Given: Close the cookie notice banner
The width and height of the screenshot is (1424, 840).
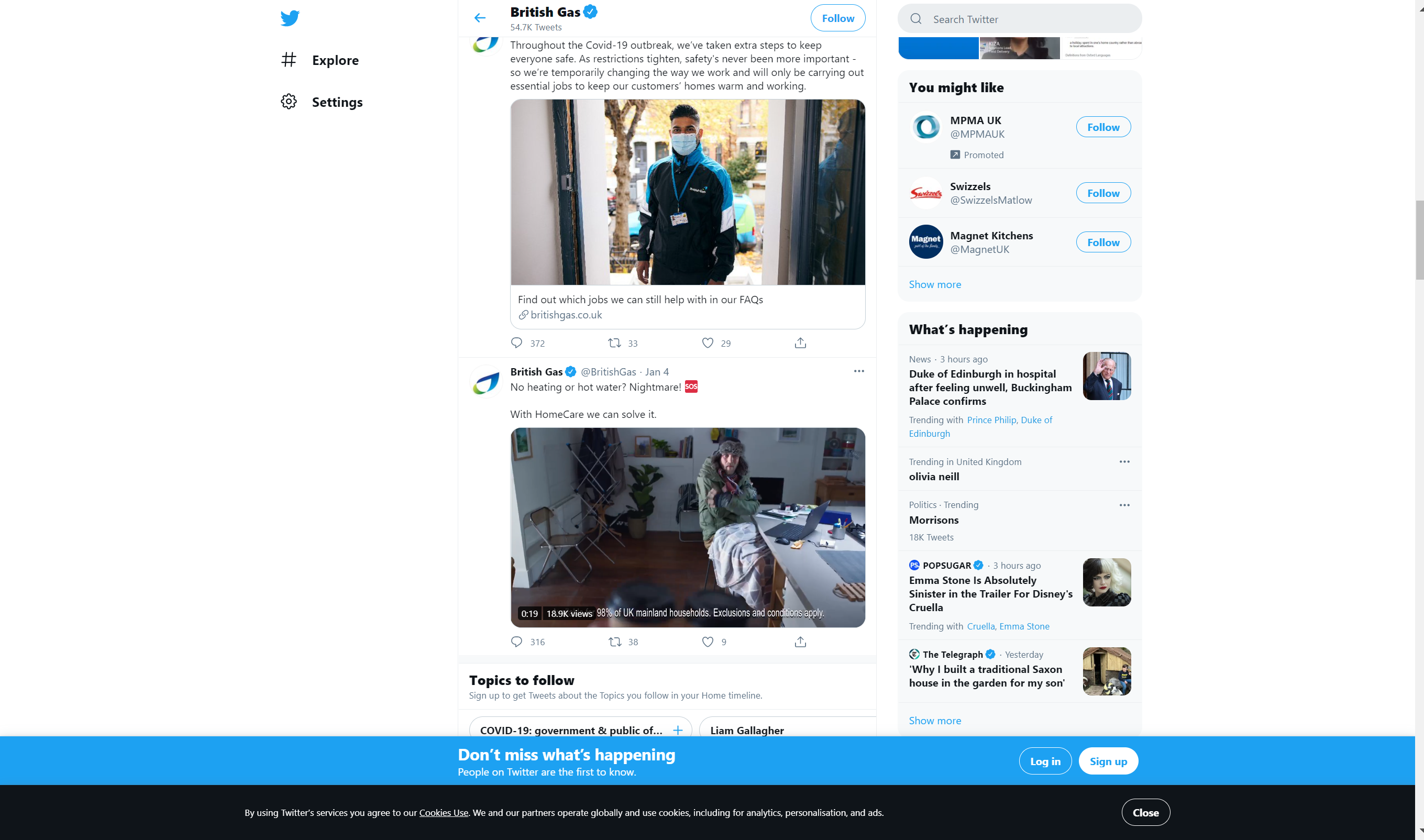Looking at the screenshot, I should 1145,813.
